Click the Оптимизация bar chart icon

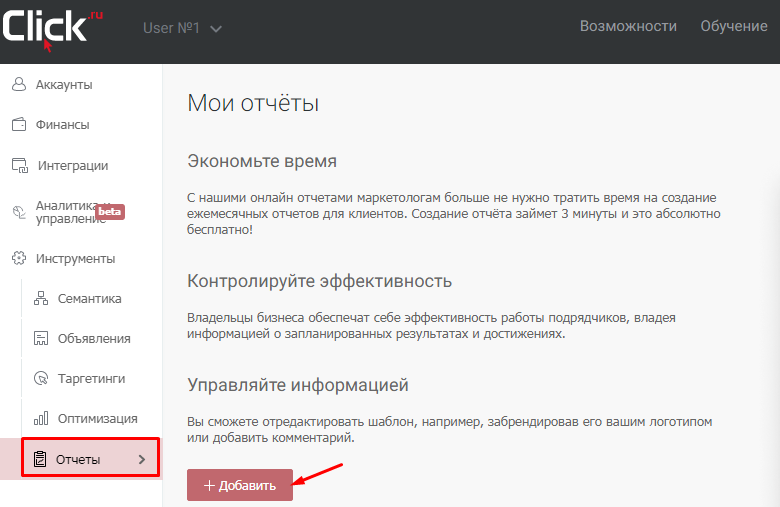tap(41, 418)
